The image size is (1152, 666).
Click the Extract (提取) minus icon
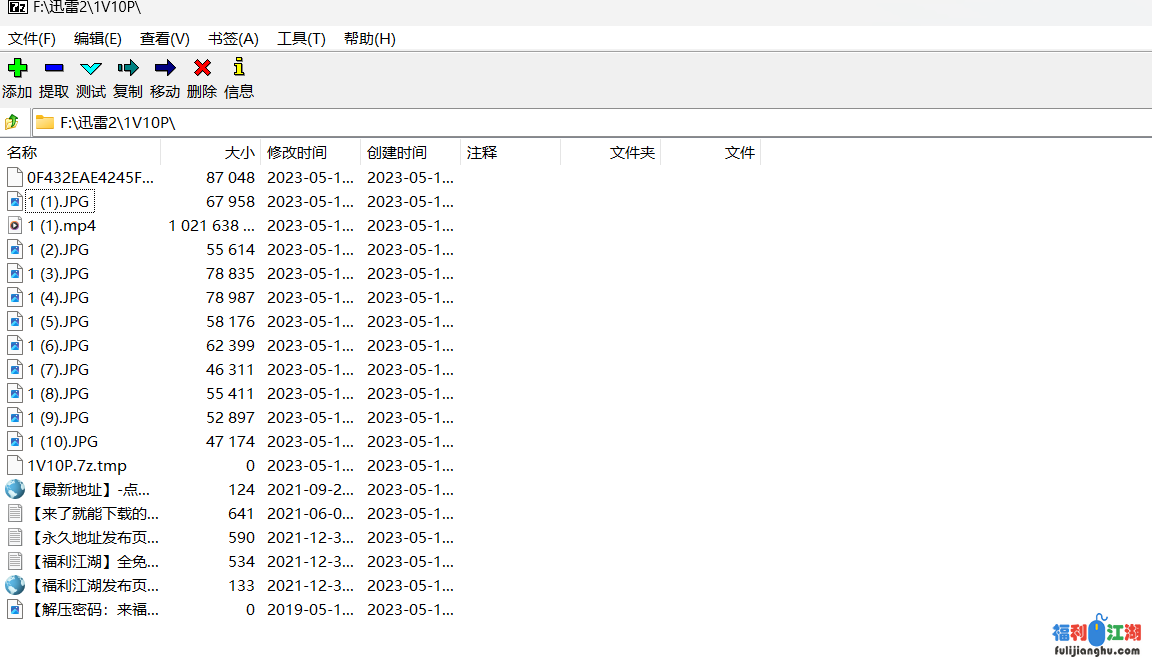point(54,69)
